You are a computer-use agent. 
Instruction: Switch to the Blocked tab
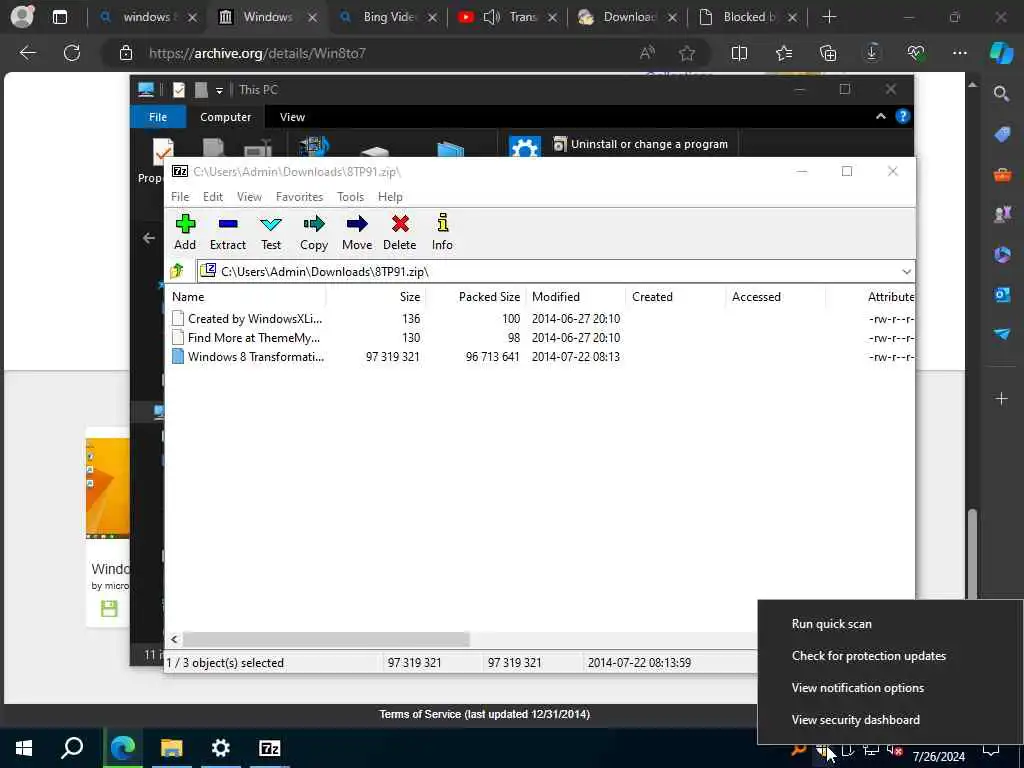747,17
